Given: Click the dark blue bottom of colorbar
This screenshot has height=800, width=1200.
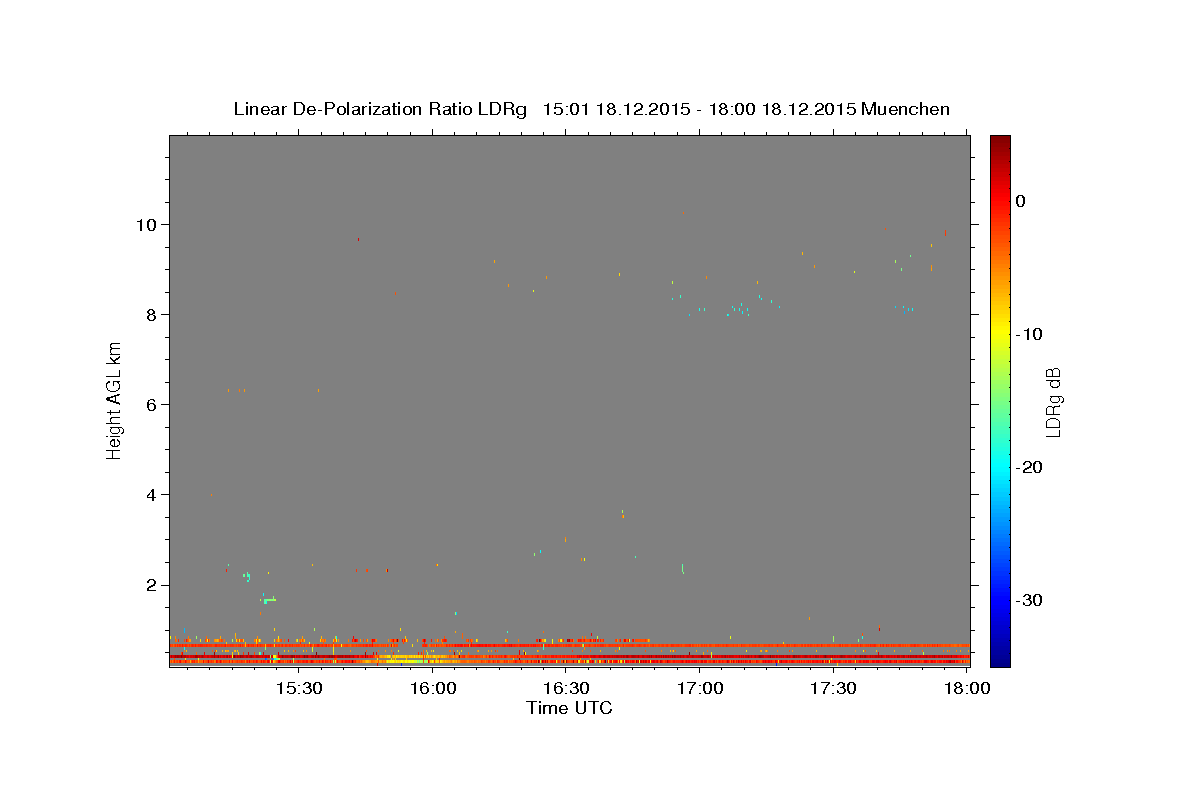Looking at the screenshot, I should pos(1000,660).
